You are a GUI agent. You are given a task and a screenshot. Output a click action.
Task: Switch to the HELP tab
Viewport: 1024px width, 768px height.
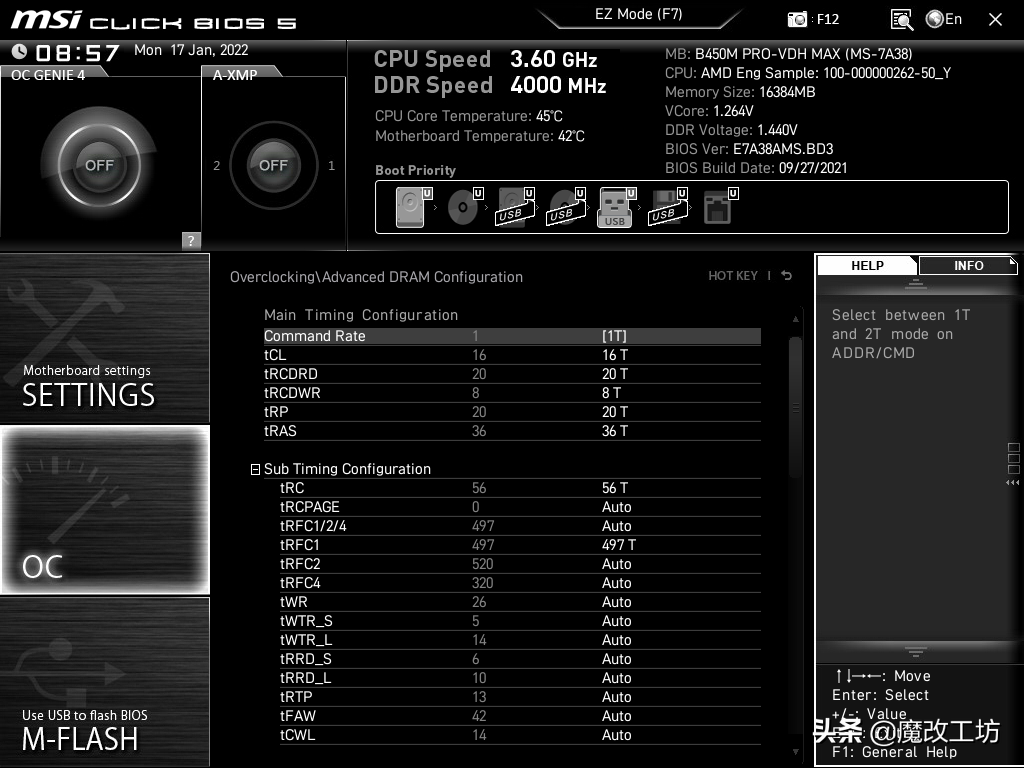867,266
